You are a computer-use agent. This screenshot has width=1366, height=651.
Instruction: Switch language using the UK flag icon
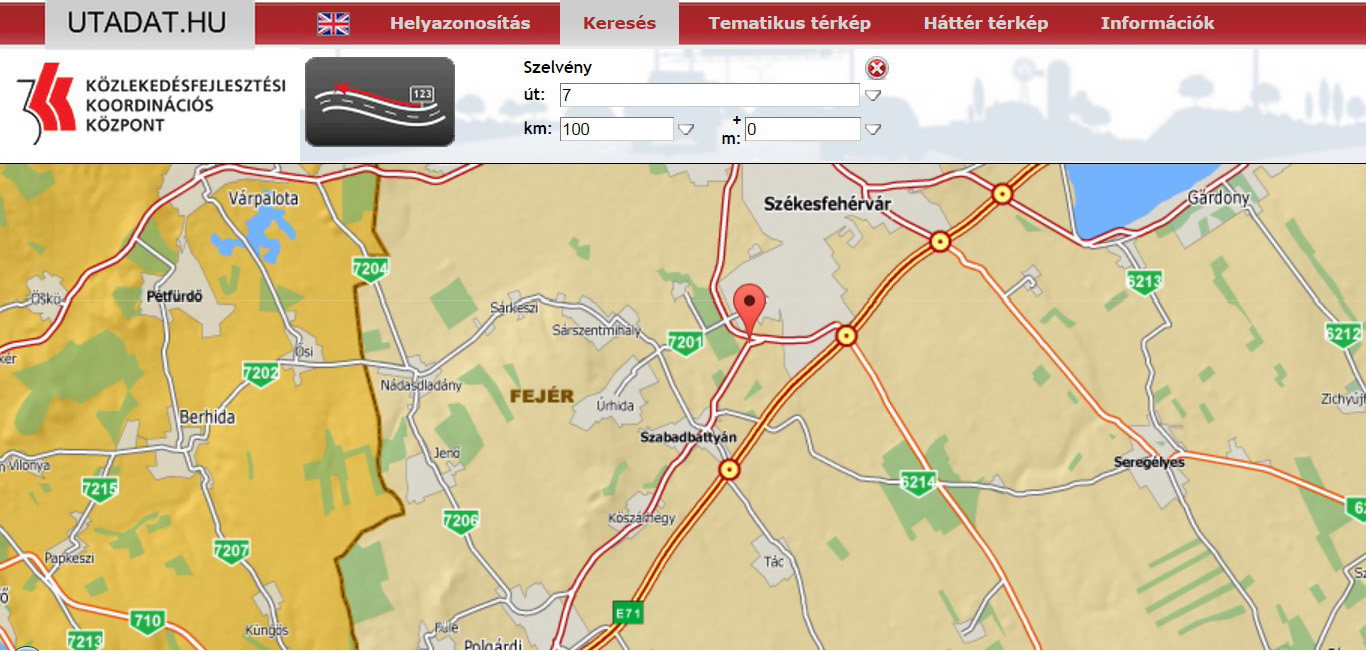coord(333,24)
